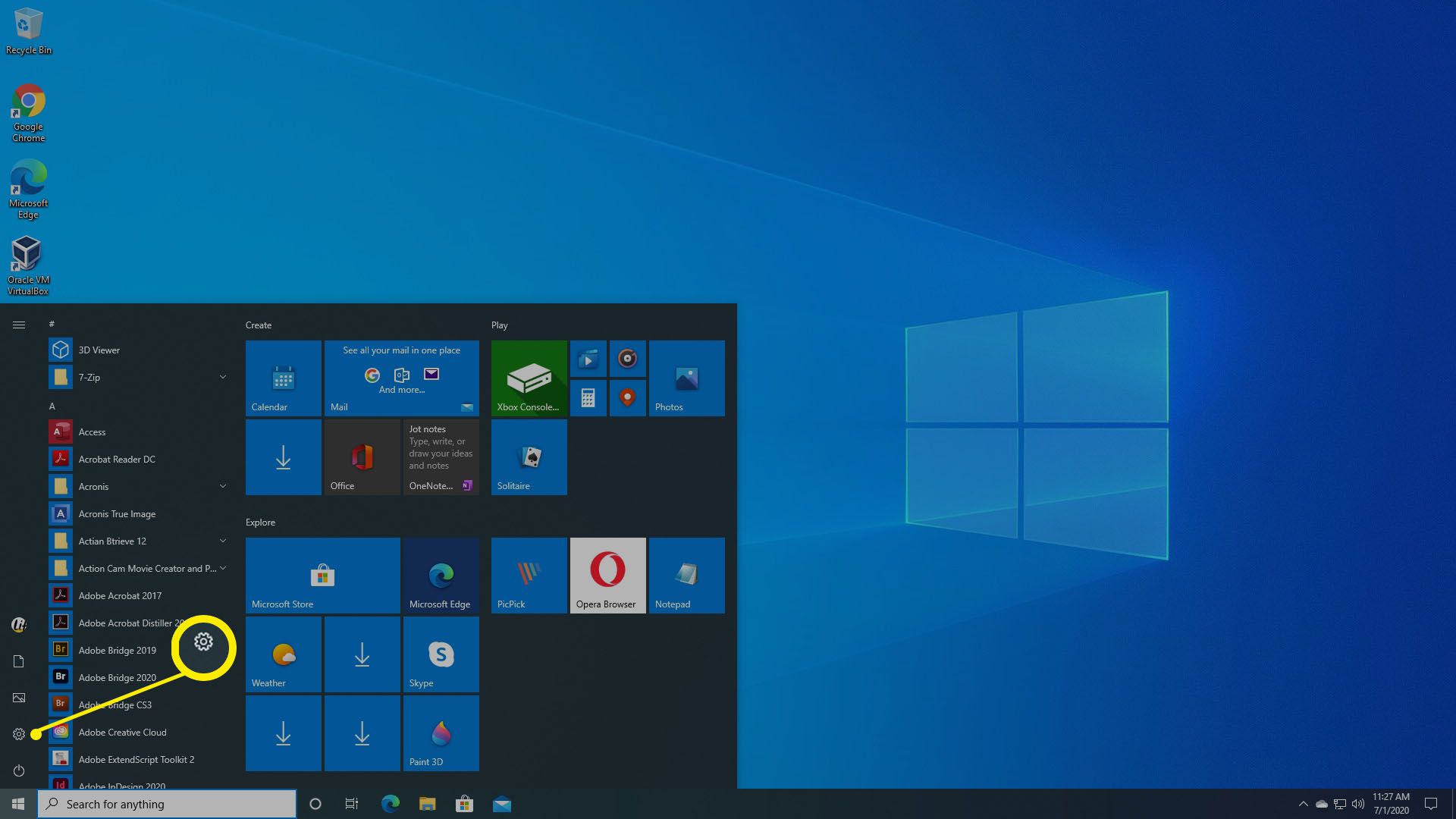Select the Microsoft Edge desktop shortcut
Screen dimensions: 1456x819
pos(29,190)
